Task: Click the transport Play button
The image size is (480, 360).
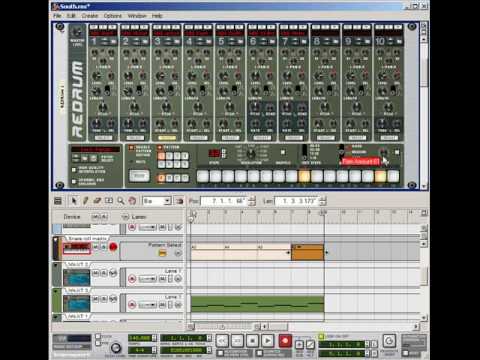Action: [x=268, y=341]
